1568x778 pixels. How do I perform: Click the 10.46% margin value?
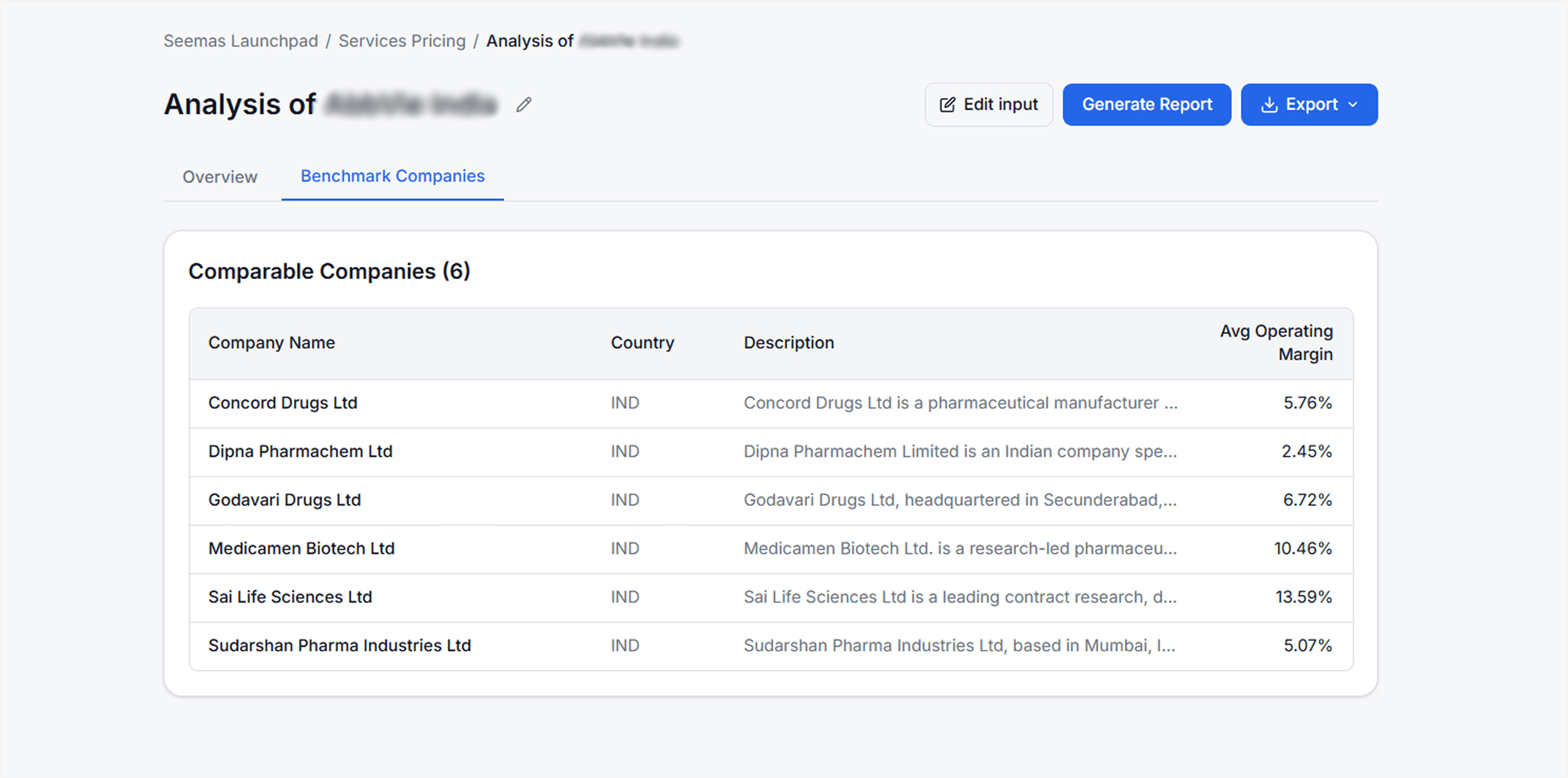[x=1303, y=549]
